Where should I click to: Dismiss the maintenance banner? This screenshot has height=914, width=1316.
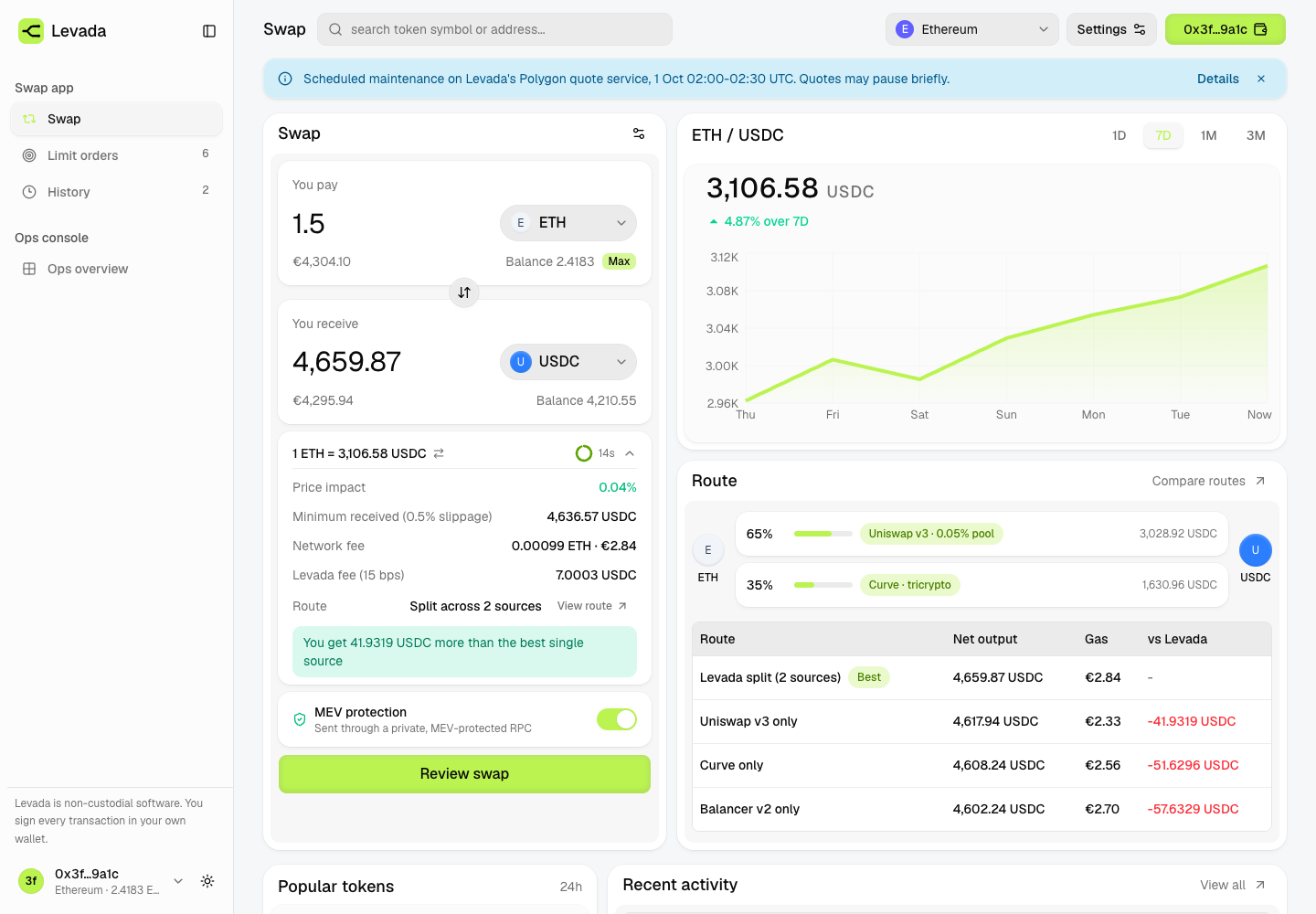click(x=1261, y=79)
